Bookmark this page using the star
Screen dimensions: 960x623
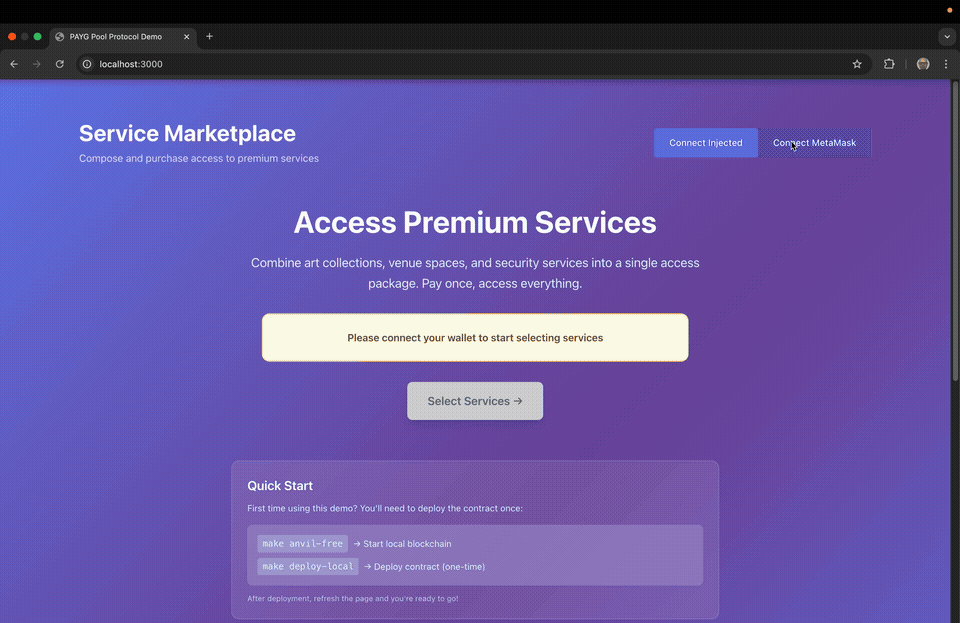pyautogui.click(x=856, y=63)
